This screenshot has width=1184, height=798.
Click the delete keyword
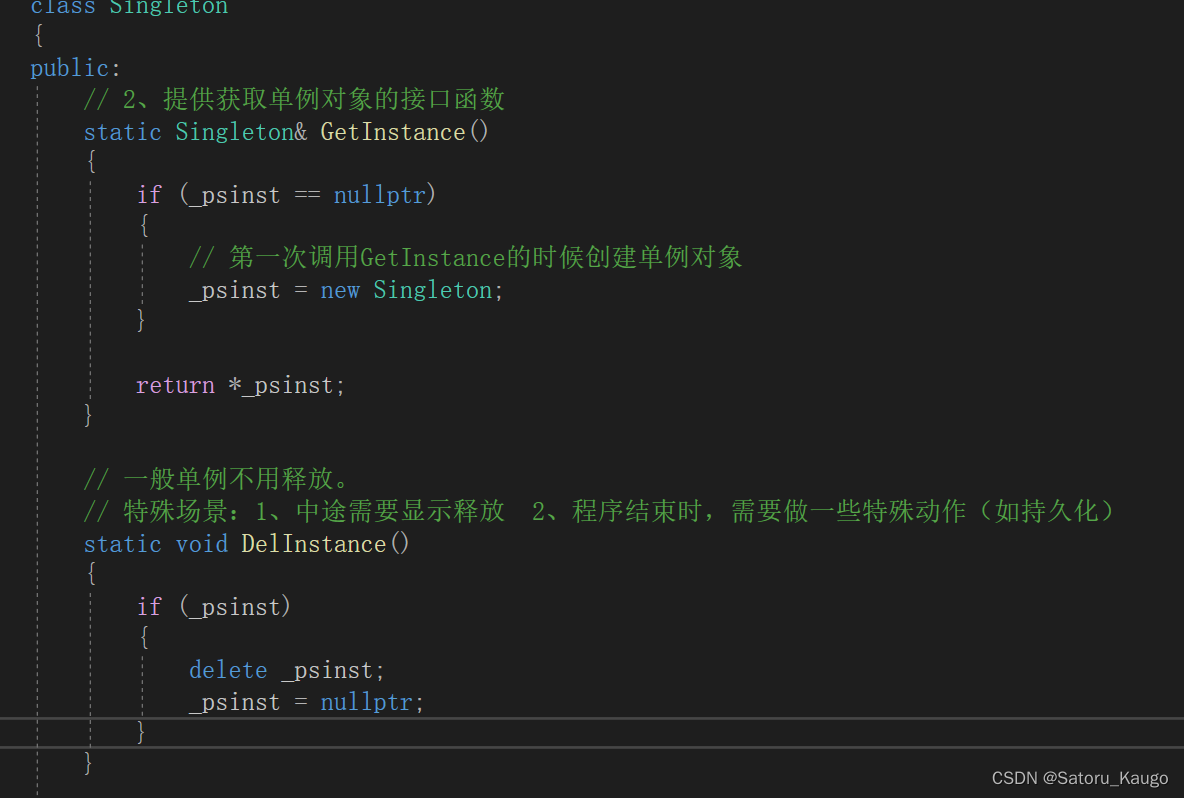pos(228,670)
